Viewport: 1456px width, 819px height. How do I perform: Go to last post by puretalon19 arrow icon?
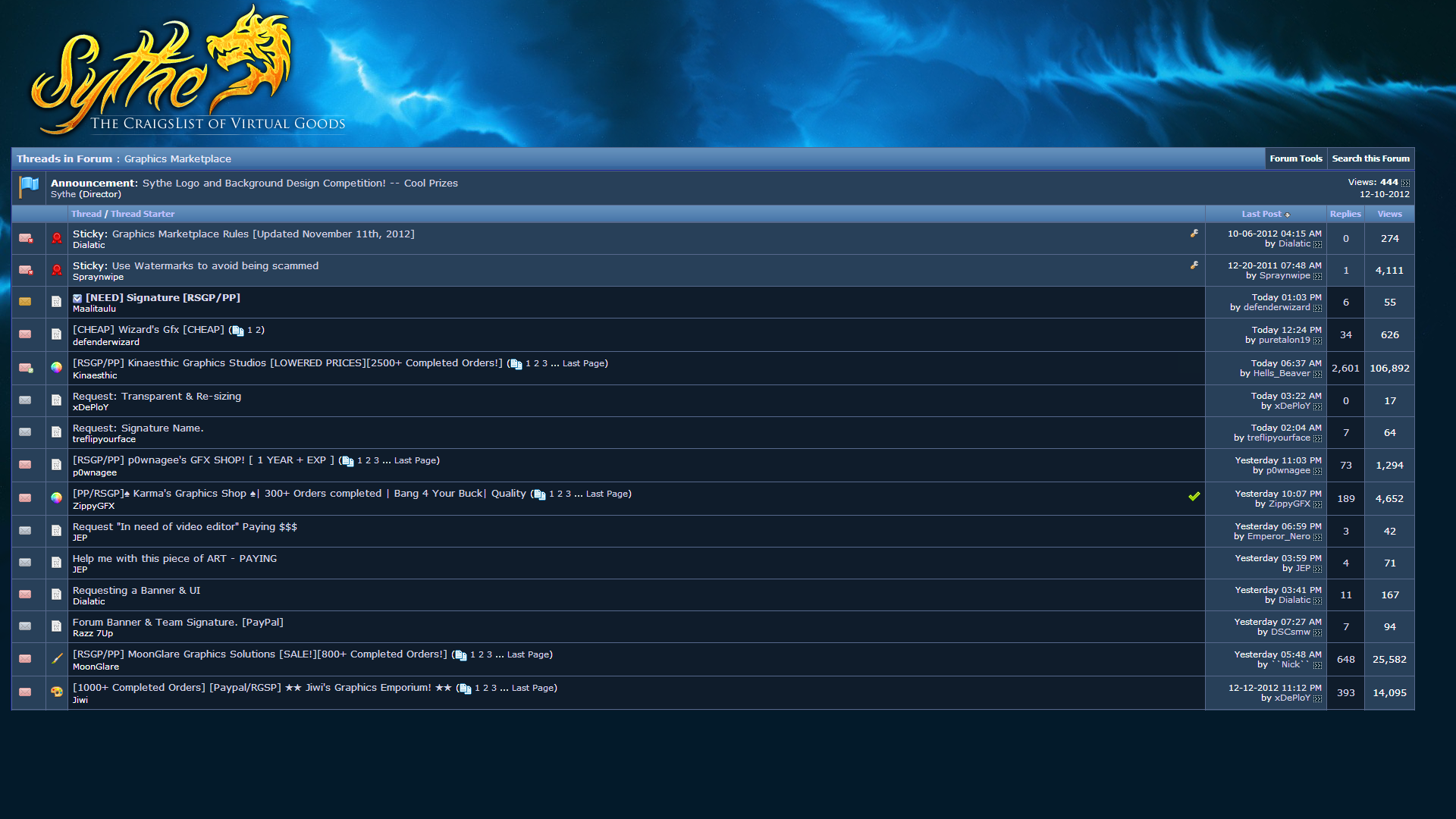pos(1317,340)
